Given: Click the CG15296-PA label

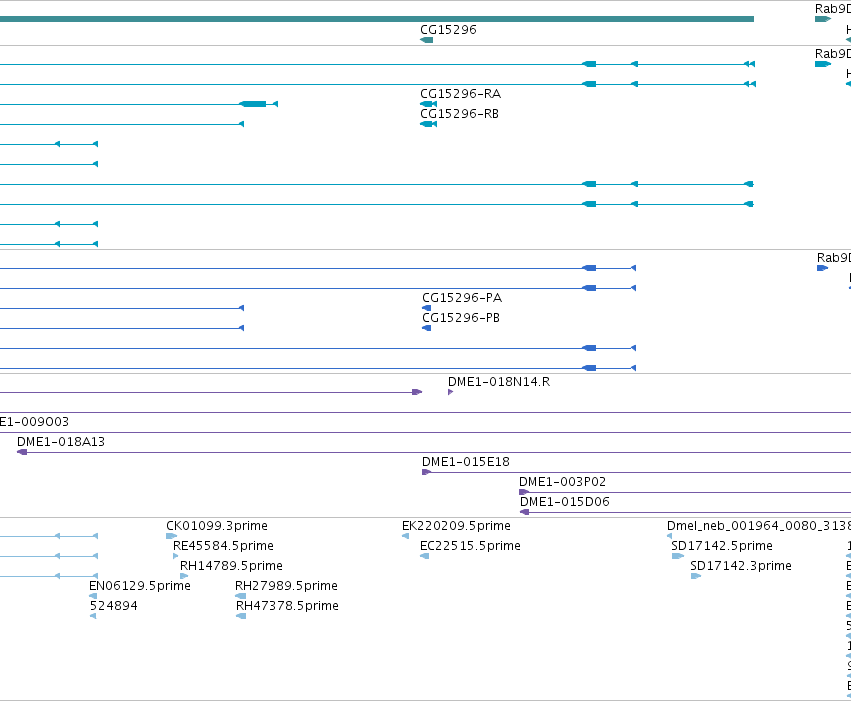Looking at the screenshot, I should tap(462, 298).
